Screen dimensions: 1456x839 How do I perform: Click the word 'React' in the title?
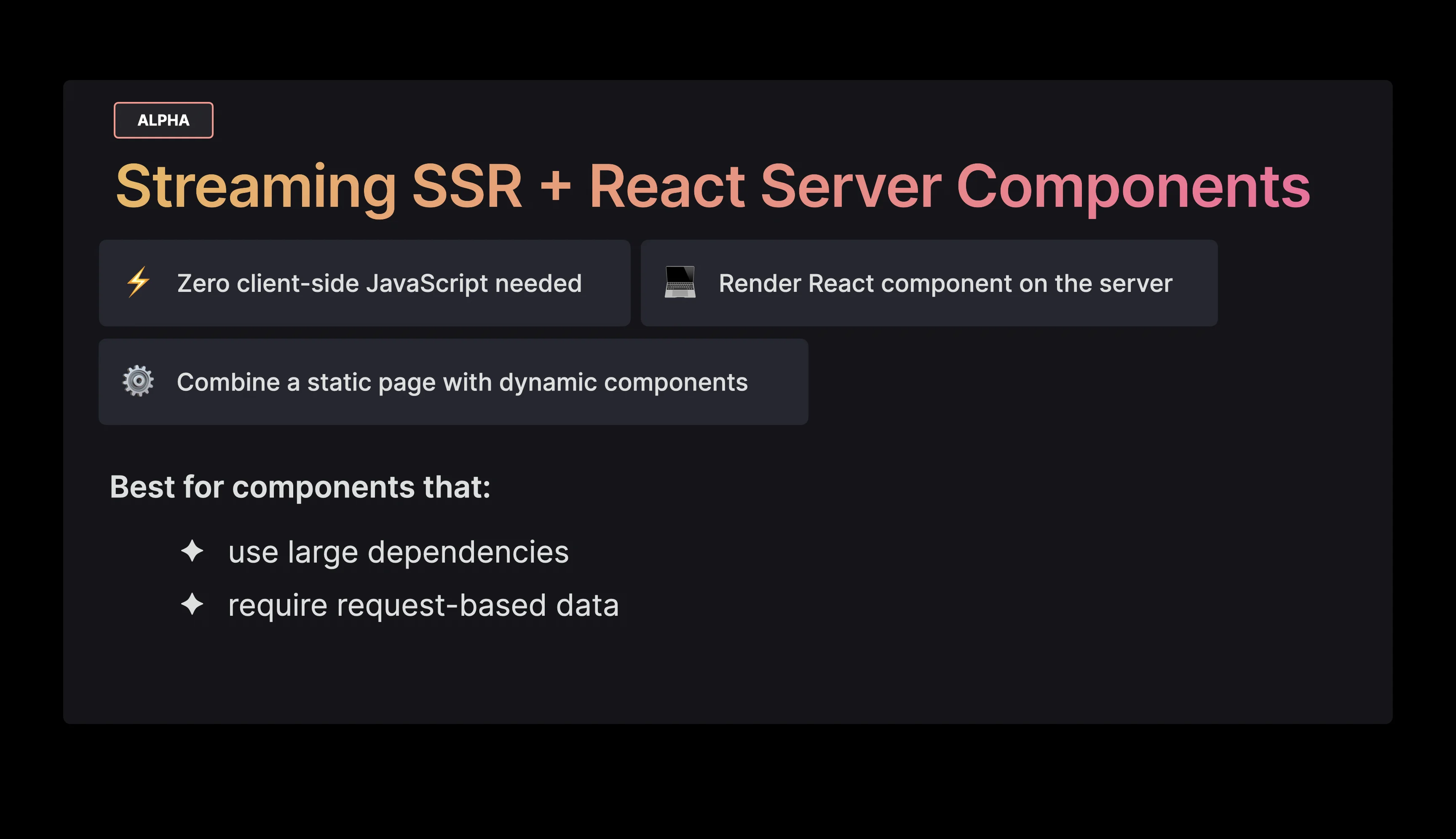coord(666,186)
